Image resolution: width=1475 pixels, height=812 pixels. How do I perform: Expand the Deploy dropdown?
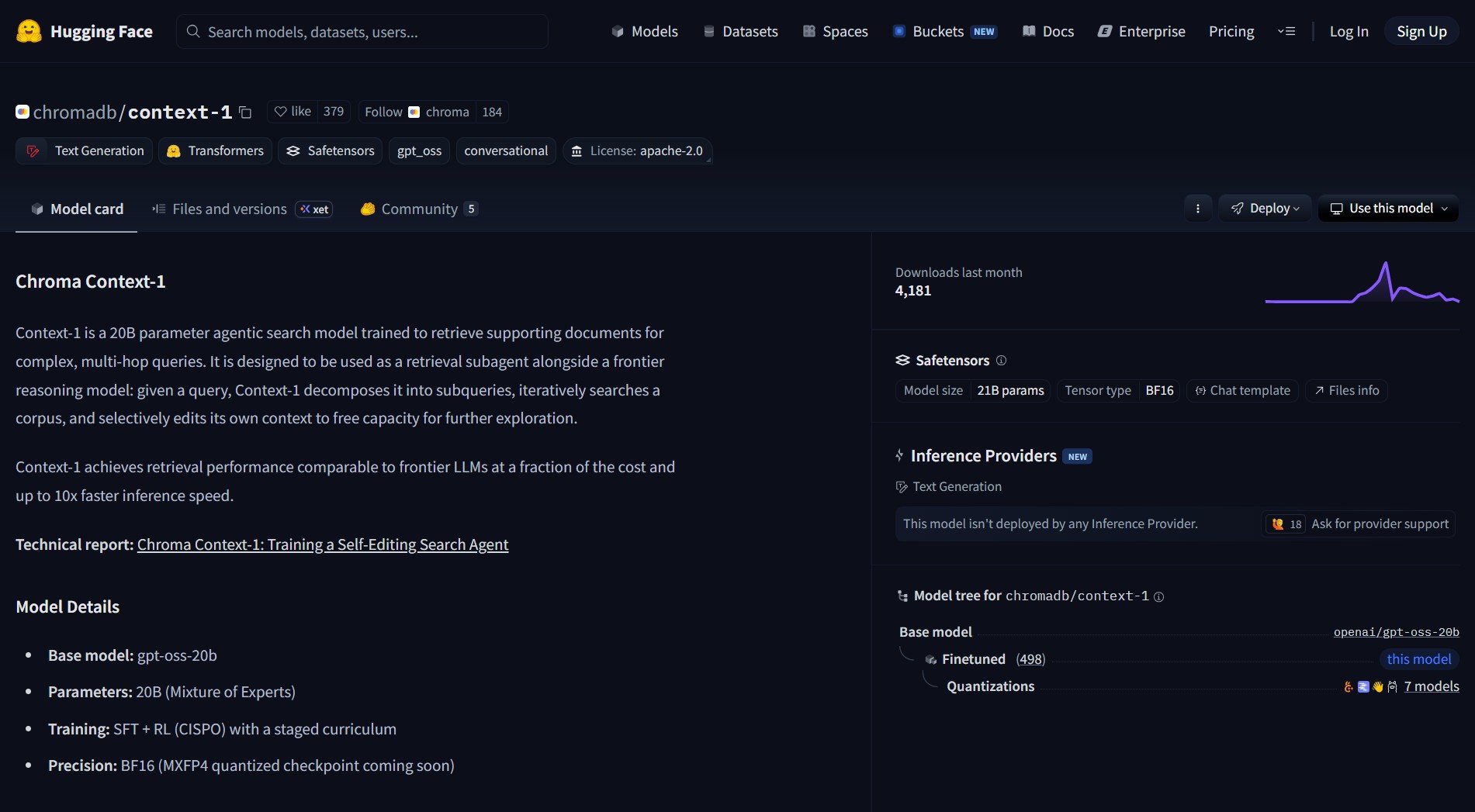[x=1264, y=209]
